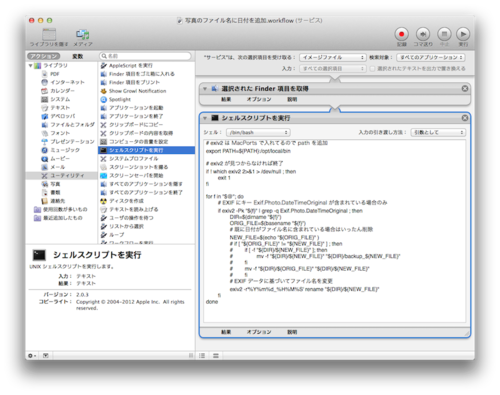
Task: Select the ミュージック category
Action: tap(65, 150)
